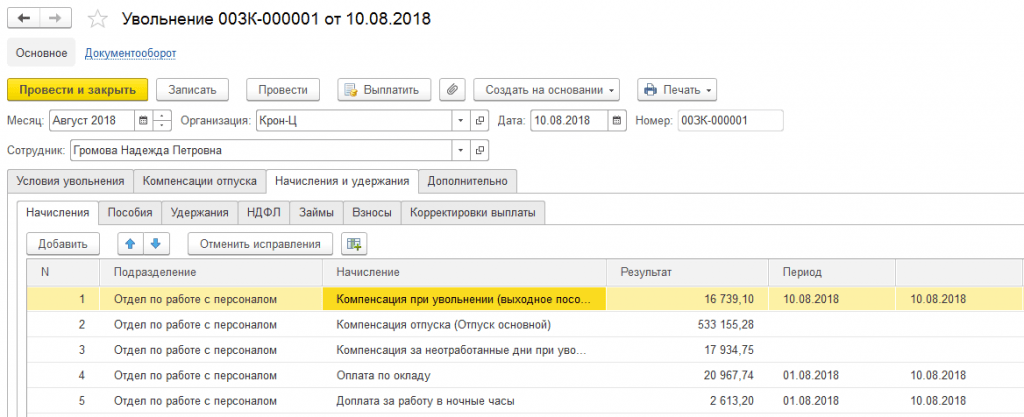Viewport: 1024px width, 417px height.
Task: Expand the Организация dropdown list
Action: pyautogui.click(x=461, y=121)
